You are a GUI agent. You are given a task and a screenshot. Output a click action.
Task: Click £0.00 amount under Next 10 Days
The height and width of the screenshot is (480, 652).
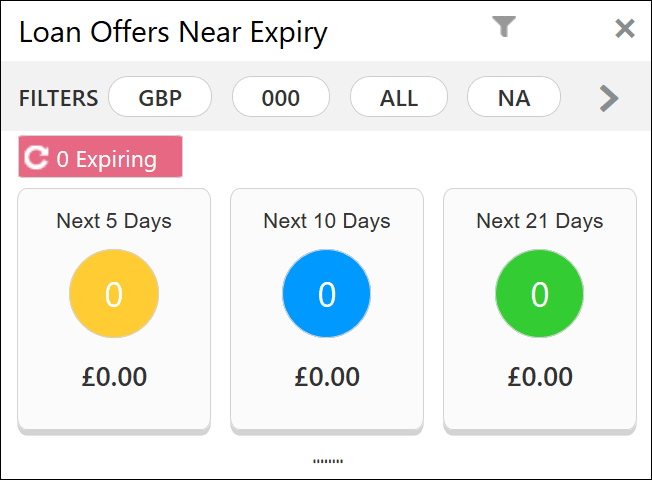327,376
